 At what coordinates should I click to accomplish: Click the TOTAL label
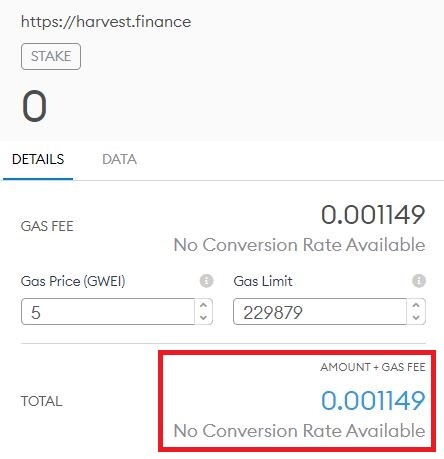click(x=42, y=401)
